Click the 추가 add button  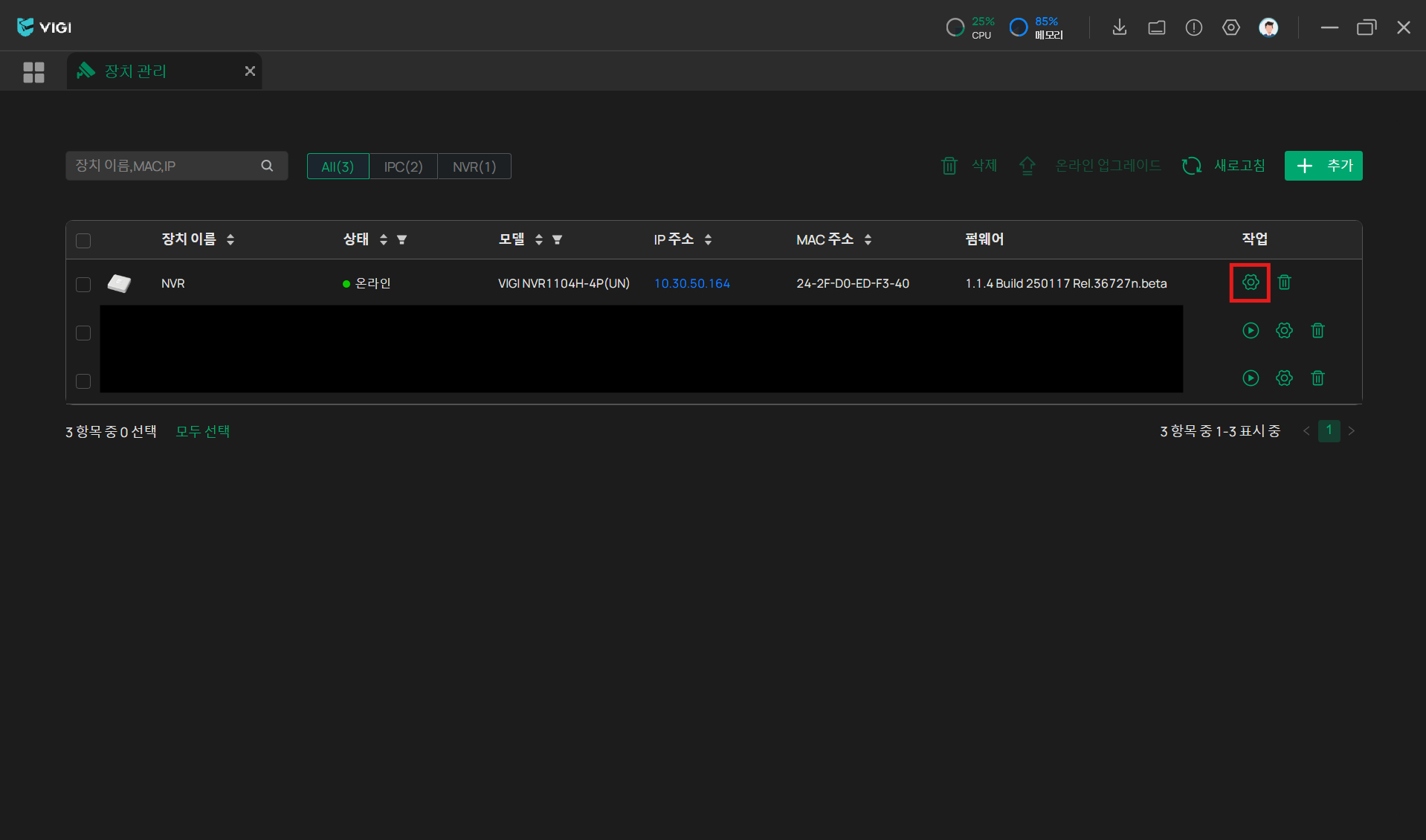point(1323,165)
